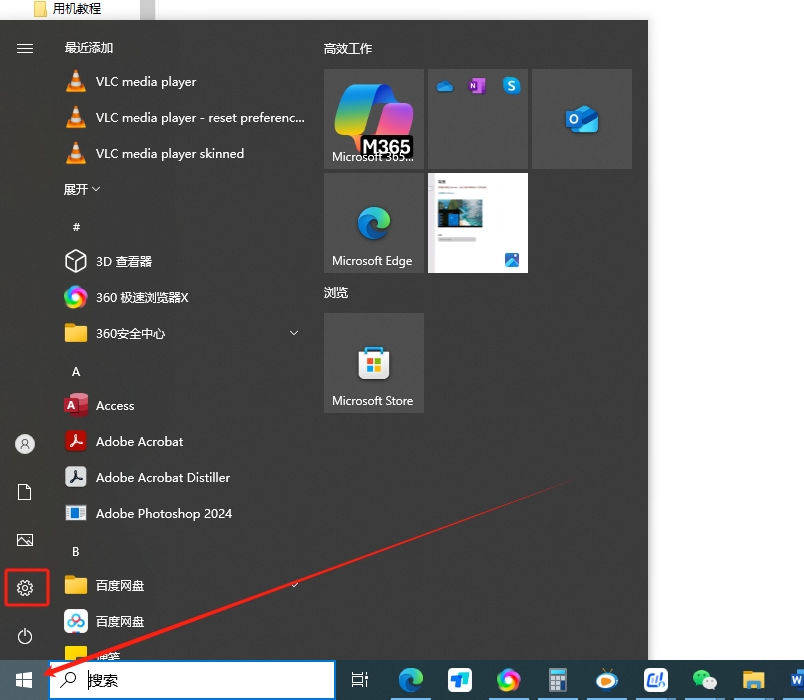
Task: Open the Power options icon
Action: coord(25,636)
